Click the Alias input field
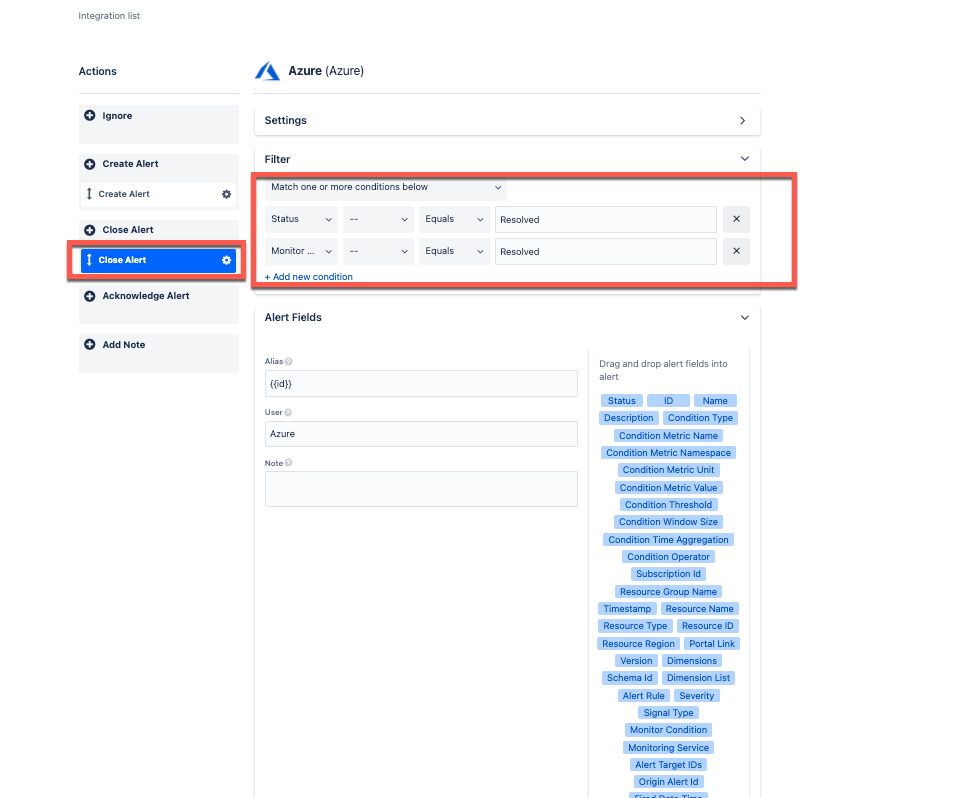This screenshot has width=965, height=798. coord(421,383)
